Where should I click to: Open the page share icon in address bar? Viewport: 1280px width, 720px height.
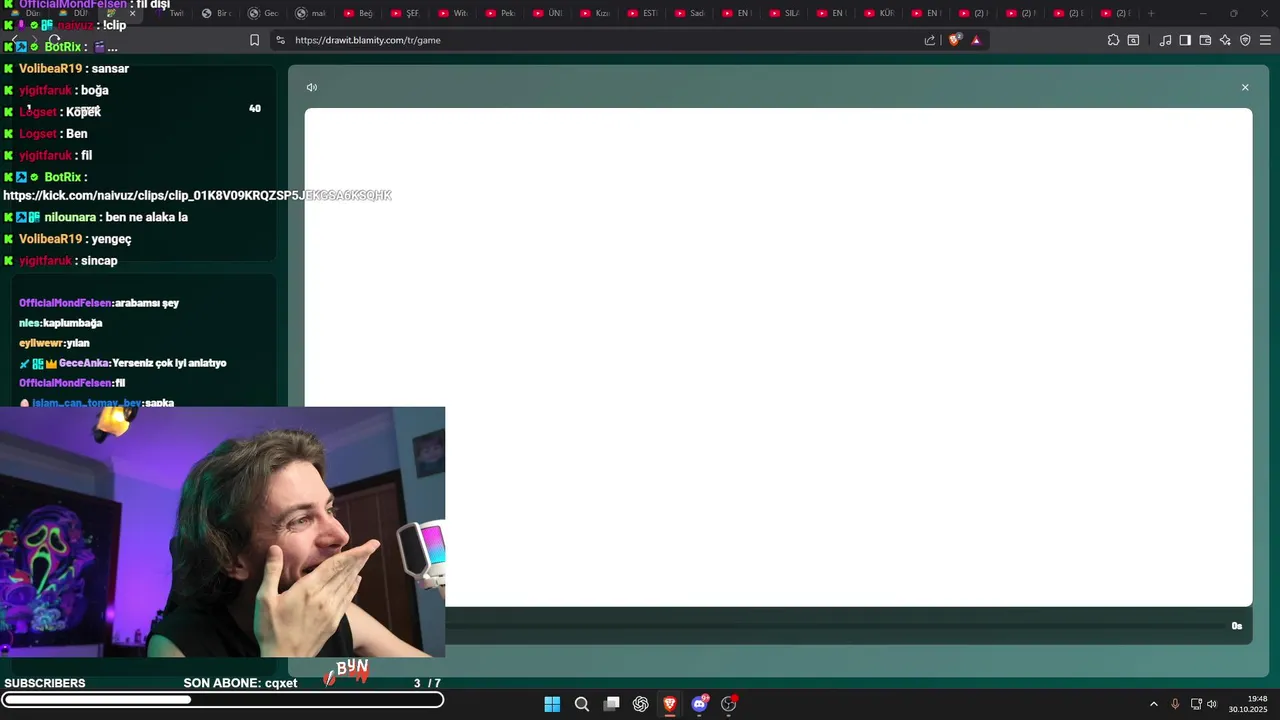click(930, 40)
